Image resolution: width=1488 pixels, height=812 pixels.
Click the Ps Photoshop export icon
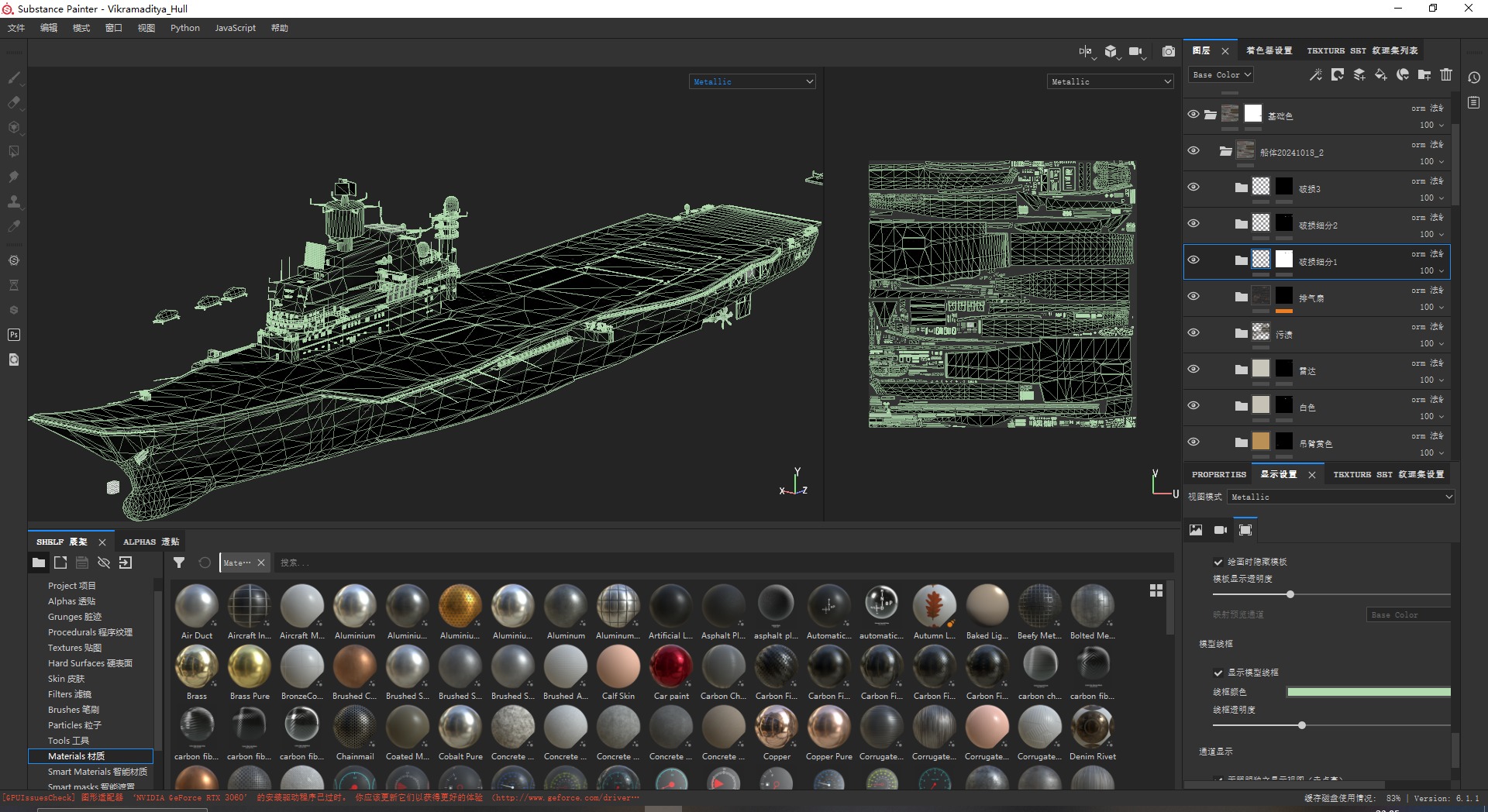click(13, 335)
